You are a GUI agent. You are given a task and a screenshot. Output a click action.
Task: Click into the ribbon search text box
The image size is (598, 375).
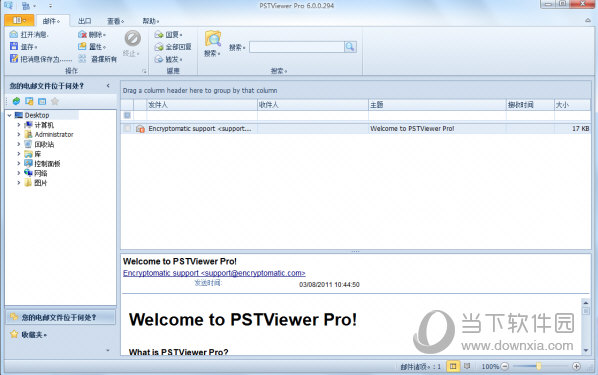coord(297,47)
